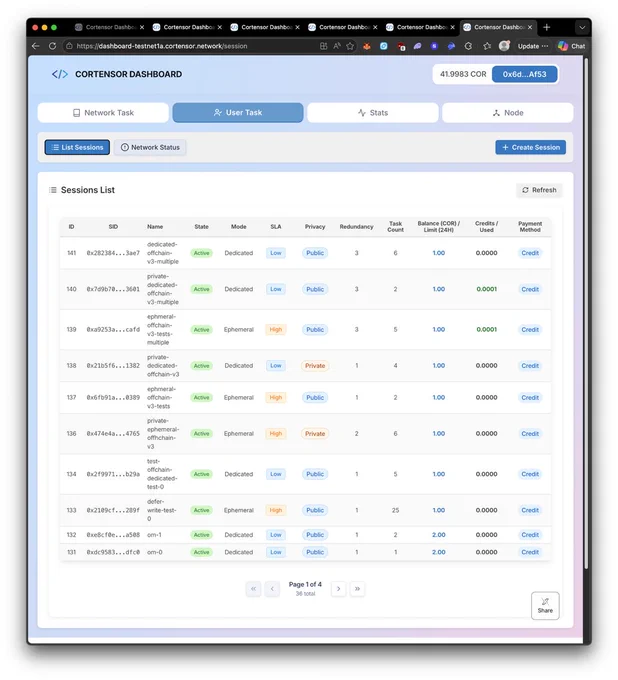Click the Low SLA badge in row 141
The width and height of the screenshot is (618, 680).
[276, 253]
